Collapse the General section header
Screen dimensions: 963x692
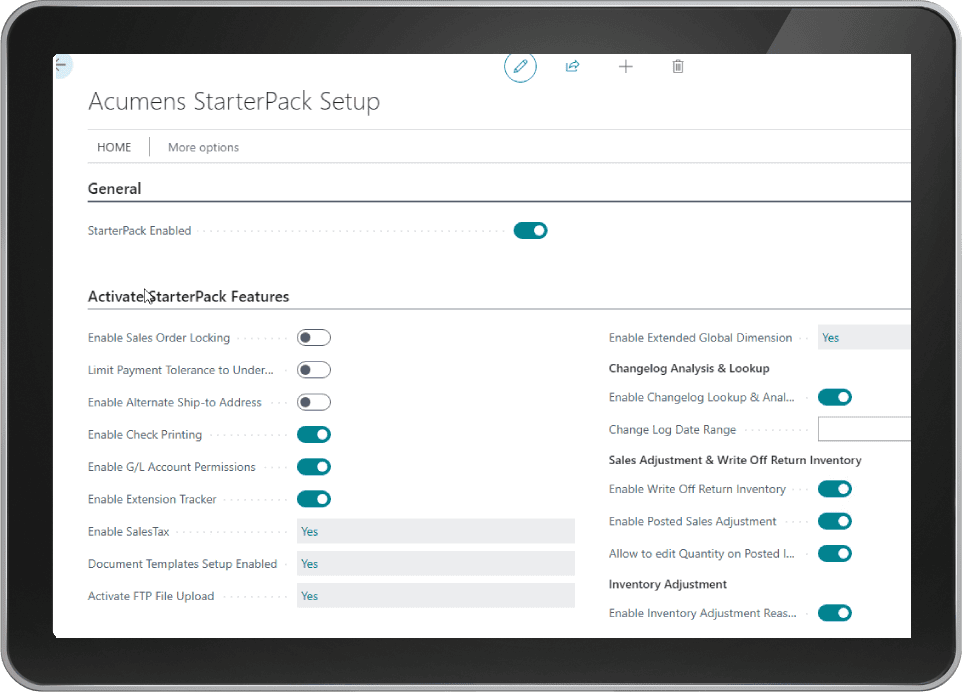coord(114,189)
